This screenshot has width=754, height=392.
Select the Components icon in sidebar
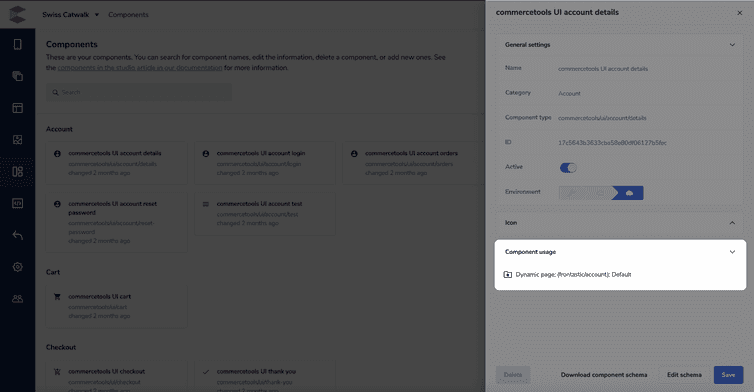pyautogui.click(x=17, y=171)
